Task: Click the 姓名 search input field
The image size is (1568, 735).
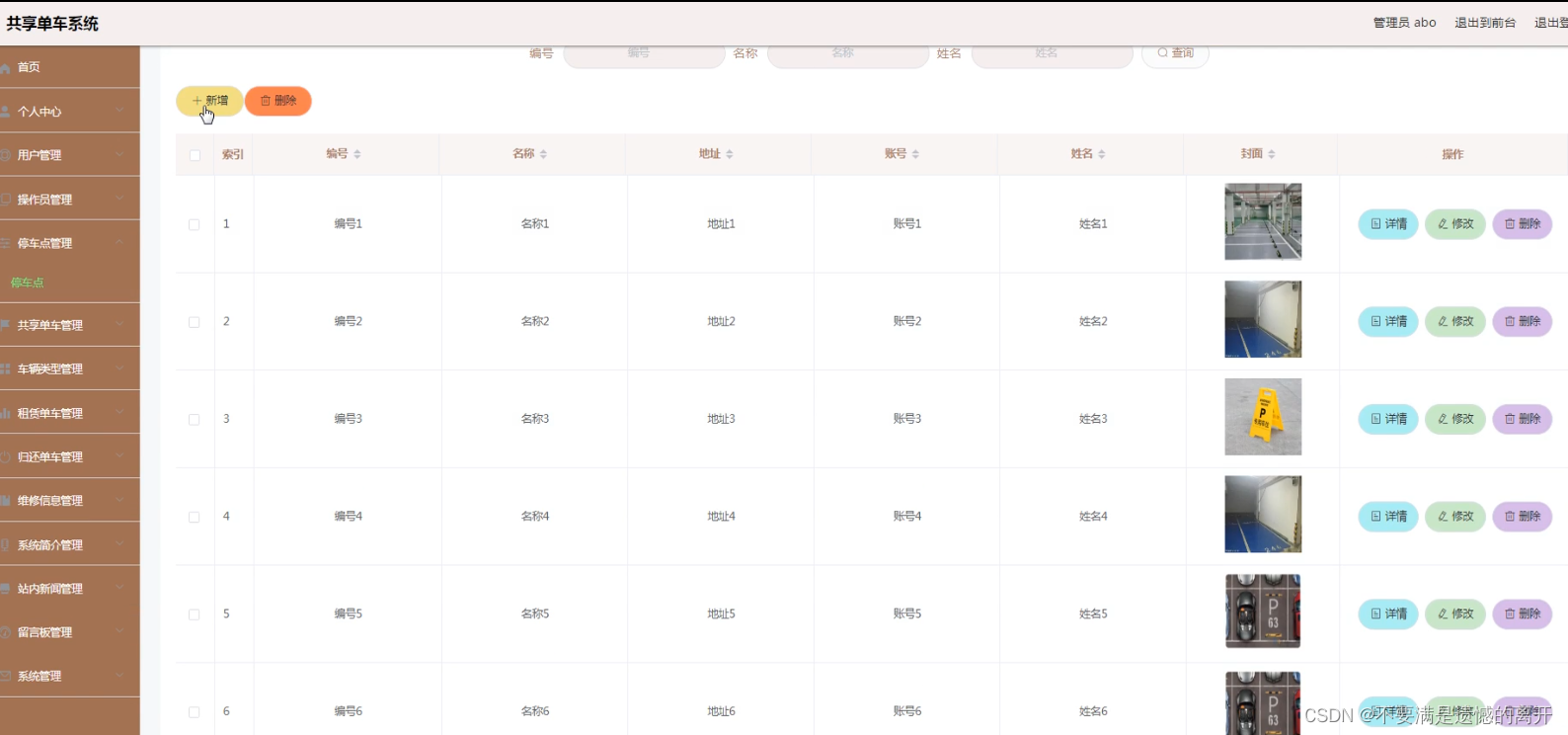Action: (1053, 53)
